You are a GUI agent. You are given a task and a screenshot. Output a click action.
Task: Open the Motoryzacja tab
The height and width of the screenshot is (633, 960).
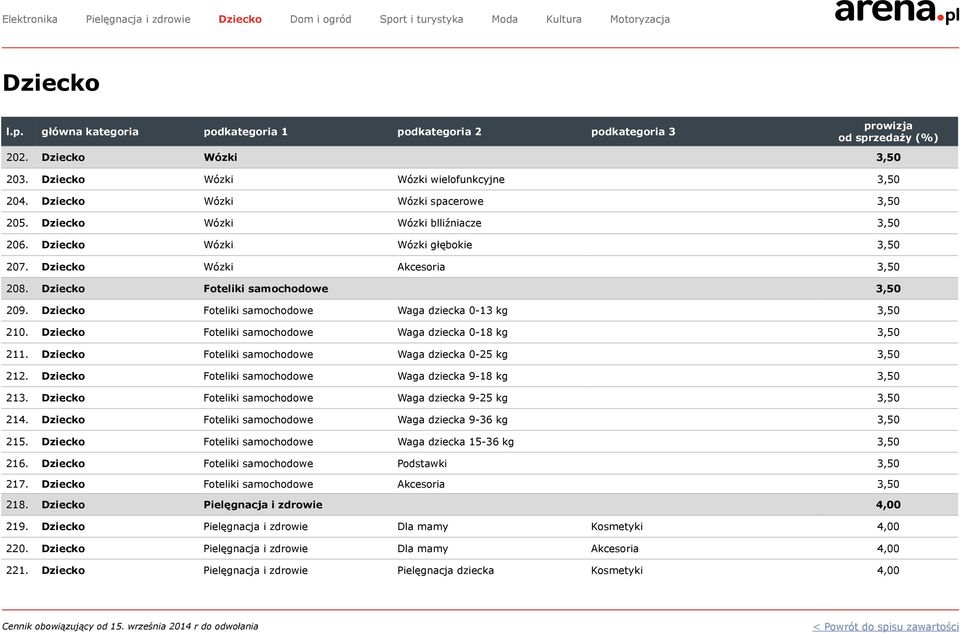[640, 19]
